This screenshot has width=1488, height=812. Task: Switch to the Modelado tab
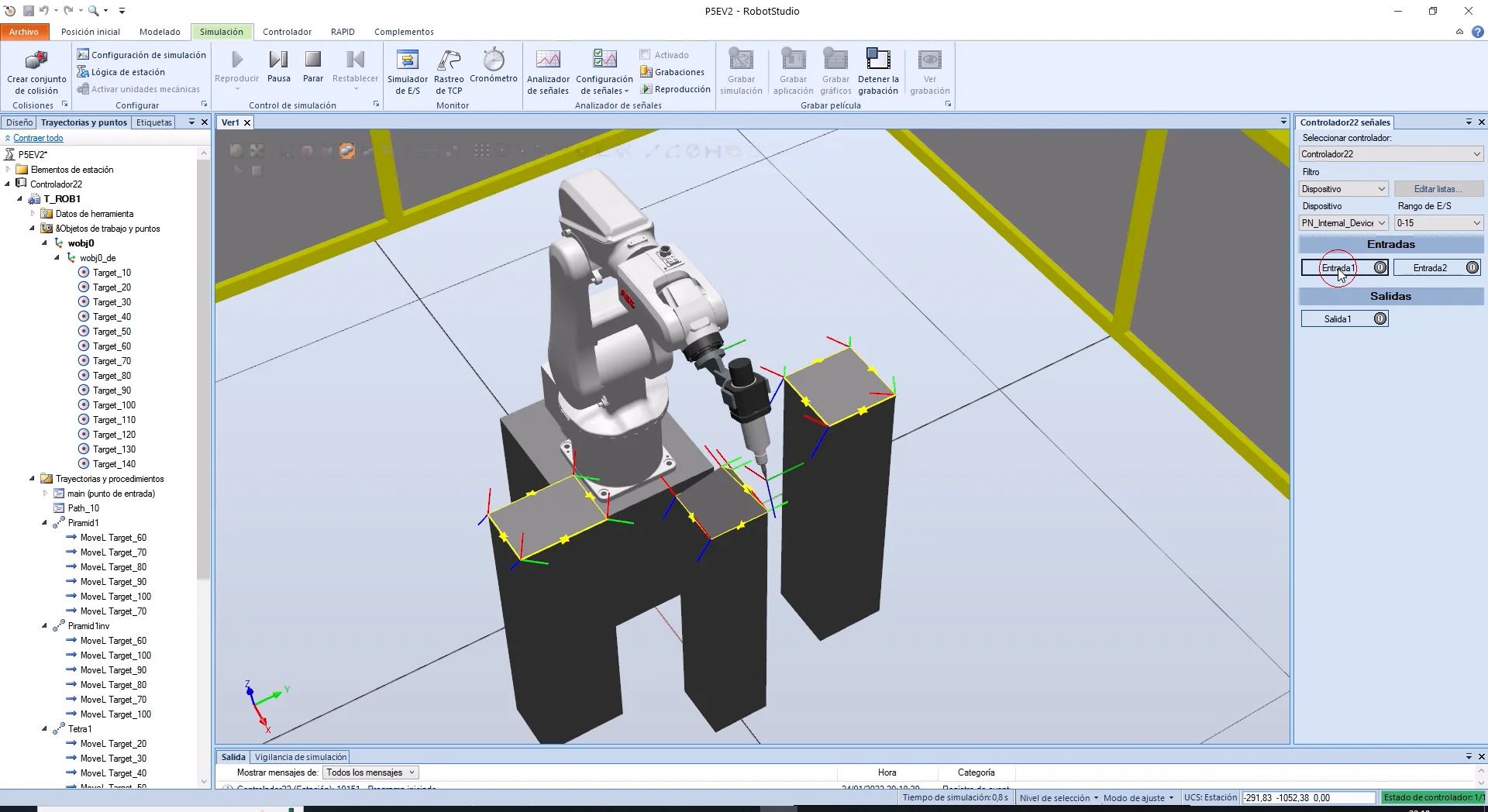(x=160, y=32)
